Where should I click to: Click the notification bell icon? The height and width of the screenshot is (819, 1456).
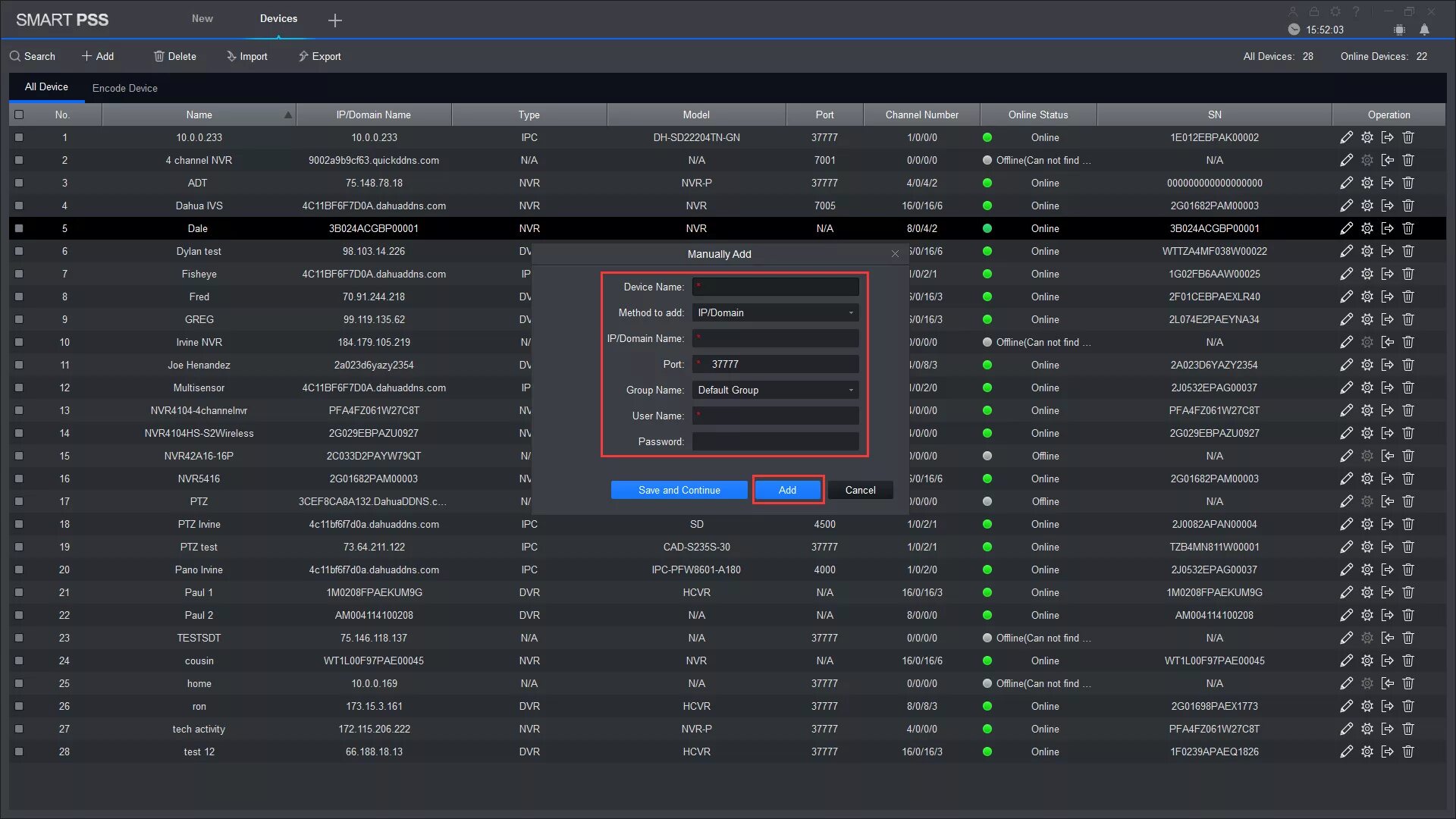point(1424,30)
